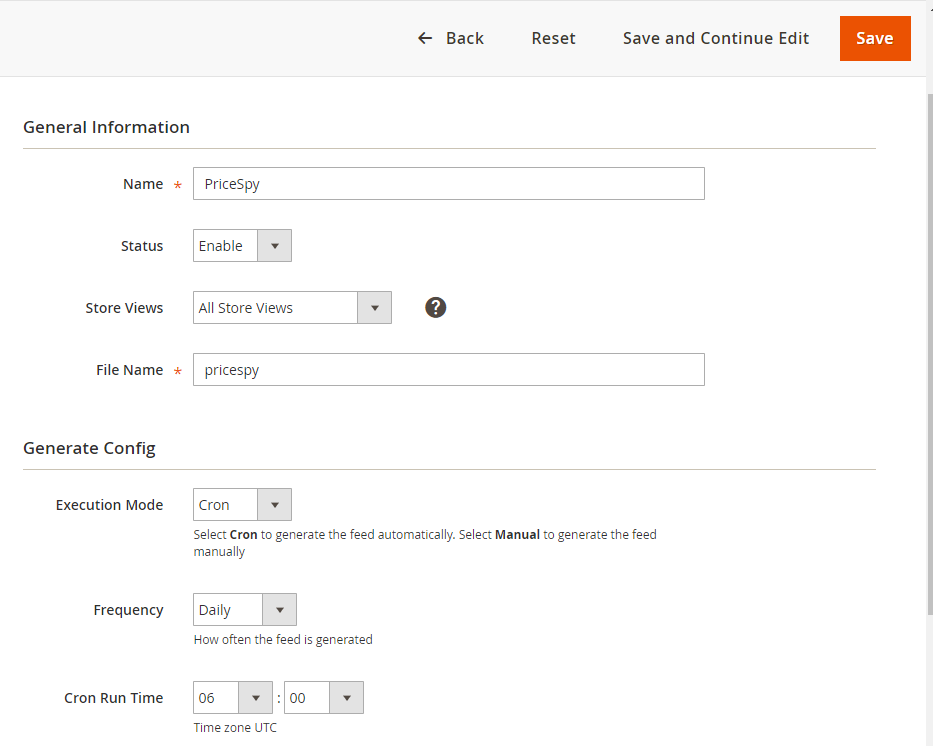Click the Frequency label
This screenshot has width=933, height=746.
129,610
